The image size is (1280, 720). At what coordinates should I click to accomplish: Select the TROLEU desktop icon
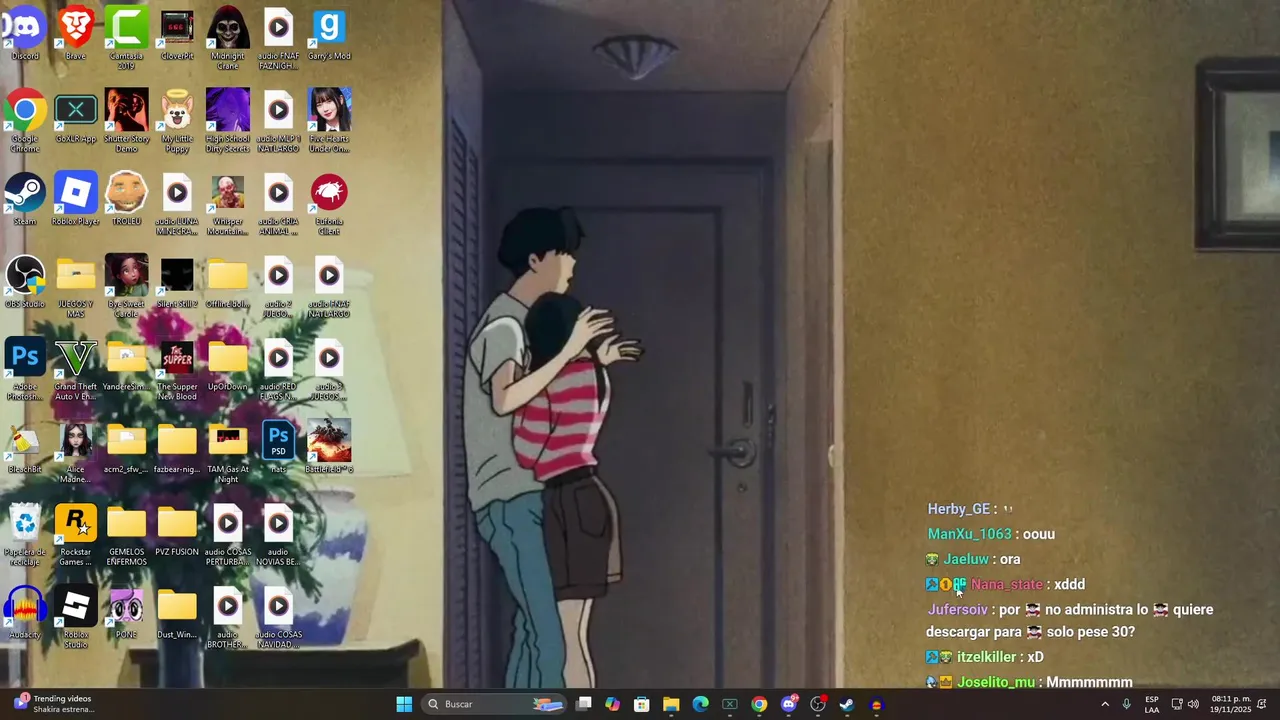126,200
